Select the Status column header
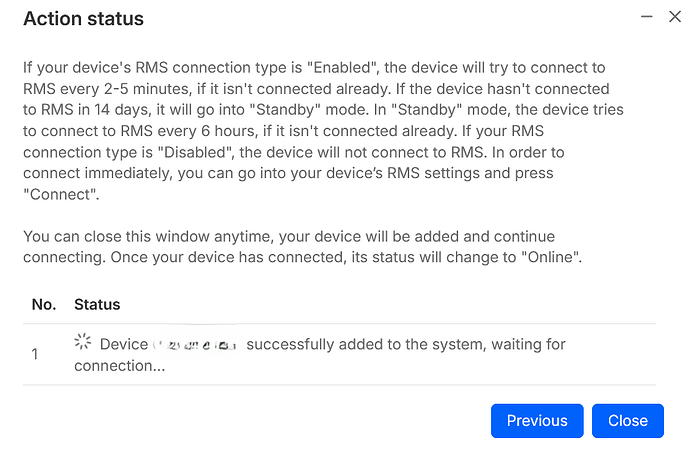Viewport: 690px width, 458px height. [x=97, y=304]
